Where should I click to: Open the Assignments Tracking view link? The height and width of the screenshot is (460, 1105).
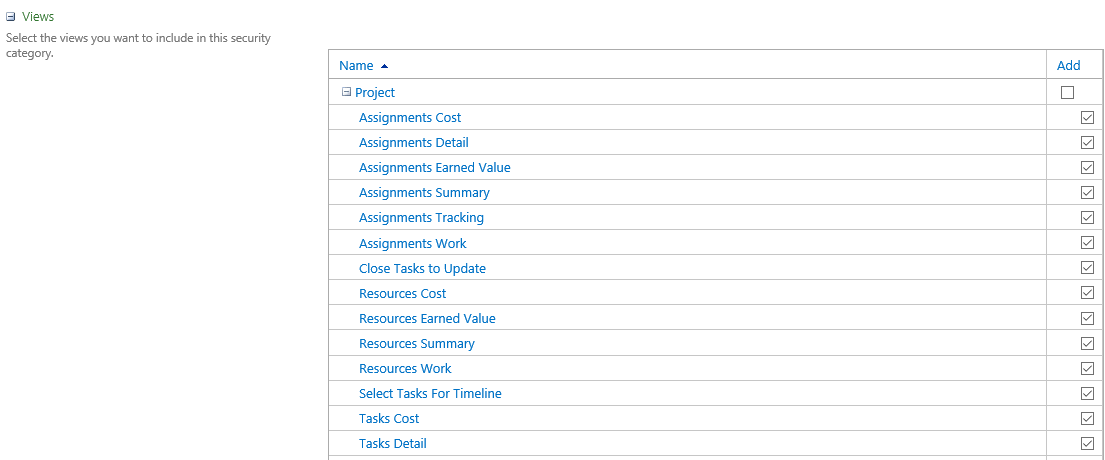tap(421, 218)
